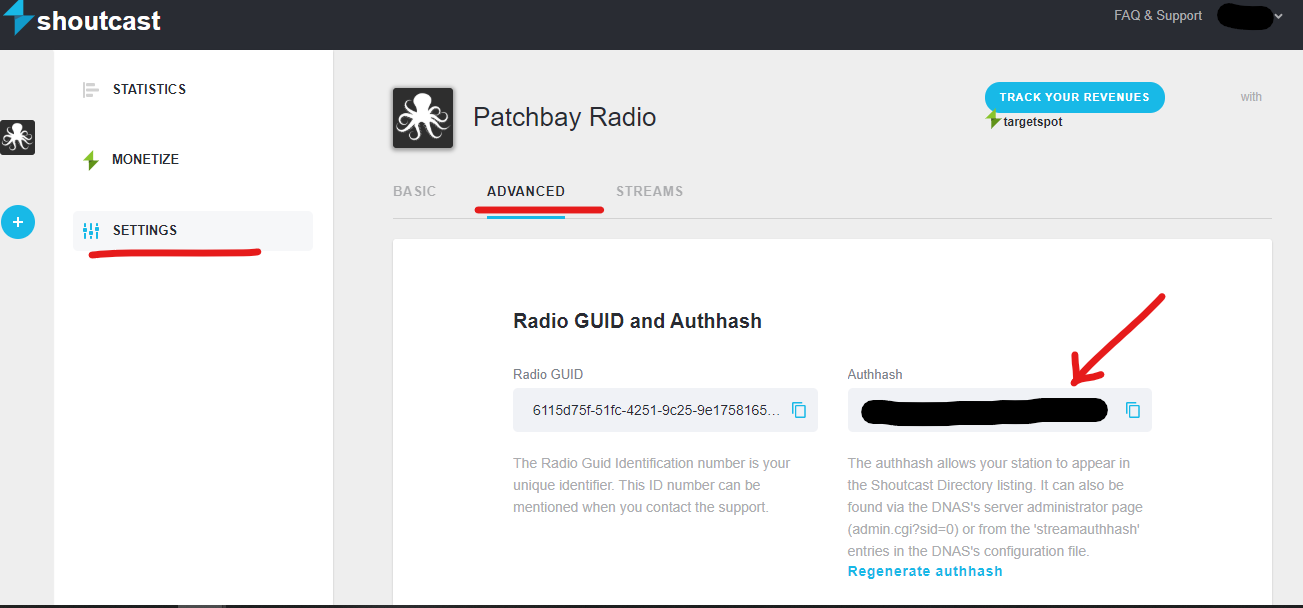Screen dimensions: 1303x608
Task: Click Track Your Revenues button
Action: 1075,97
